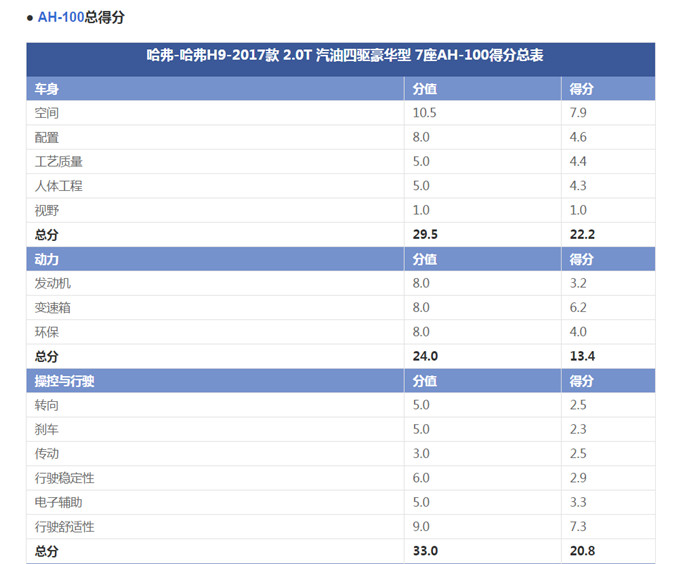Select the 视野 row label
680x564 pixels.
click(x=46, y=210)
